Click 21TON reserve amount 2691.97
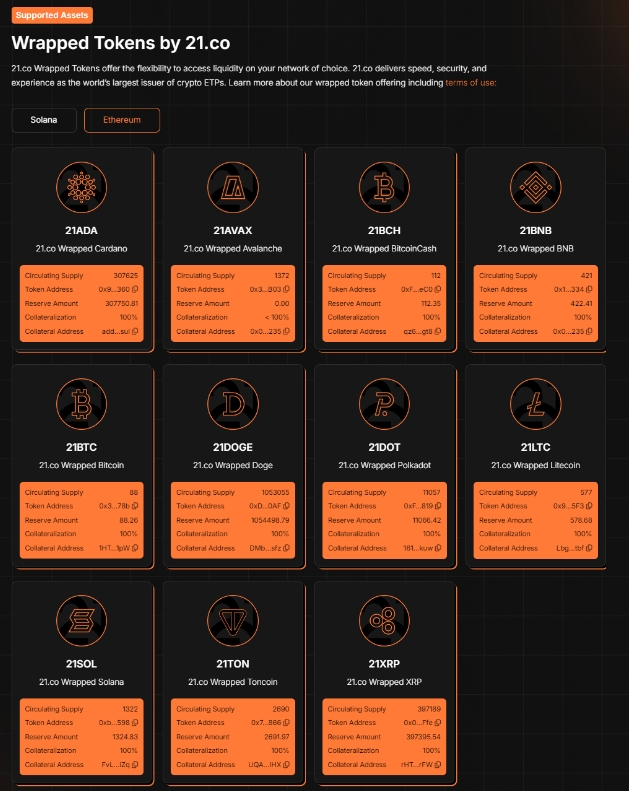Viewport: 629px width, 791px height. pyautogui.click(x=276, y=737)
